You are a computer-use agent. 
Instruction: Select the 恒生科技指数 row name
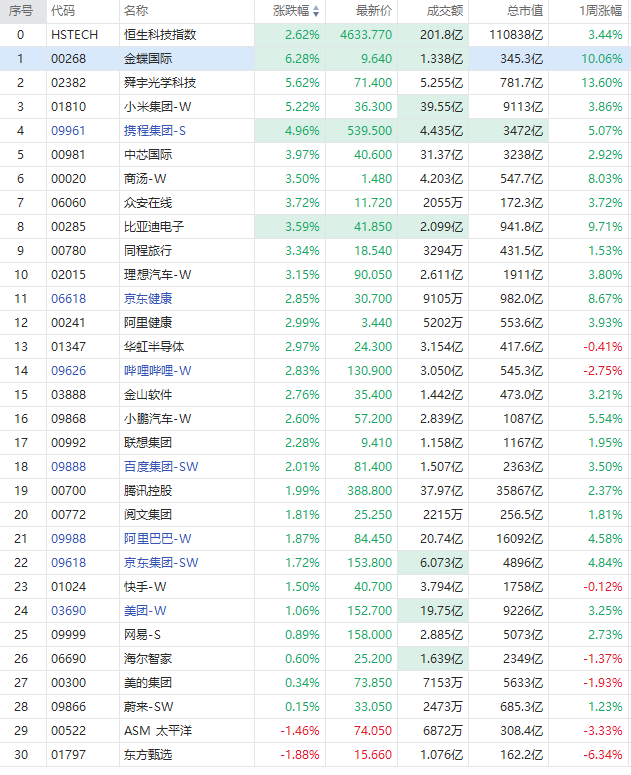coord(160,35)
